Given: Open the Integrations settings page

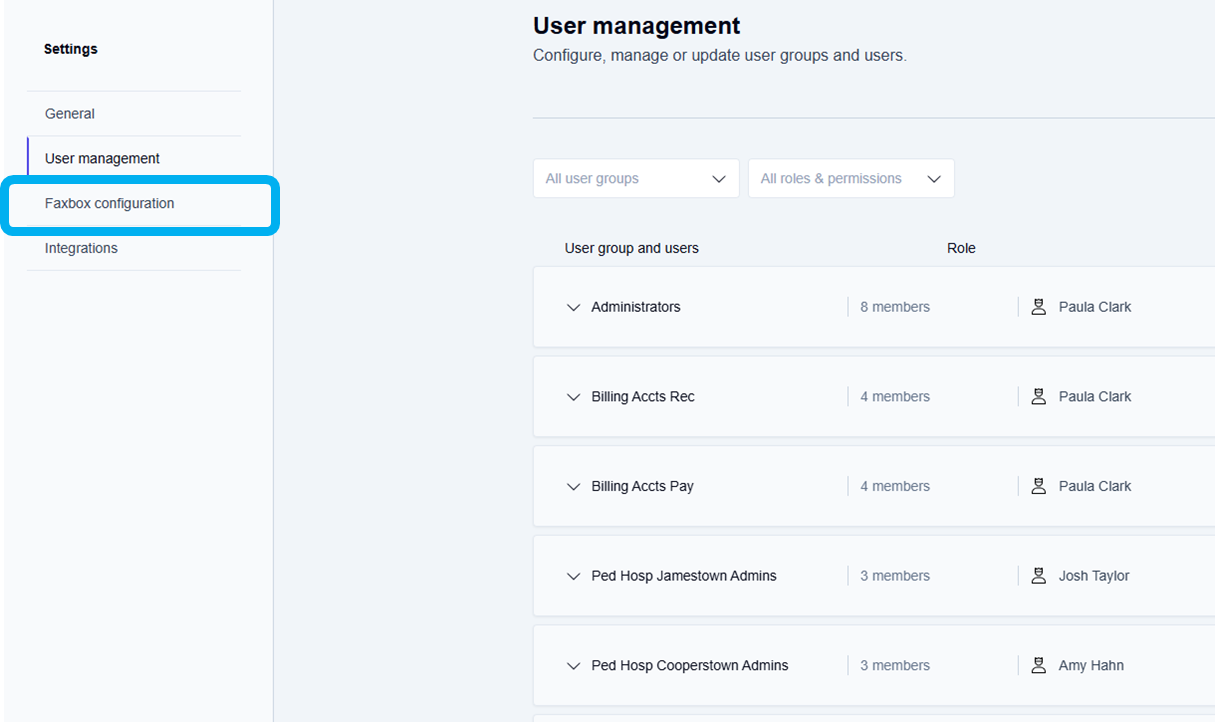Looking at the screenshot, I should point(81,248).
